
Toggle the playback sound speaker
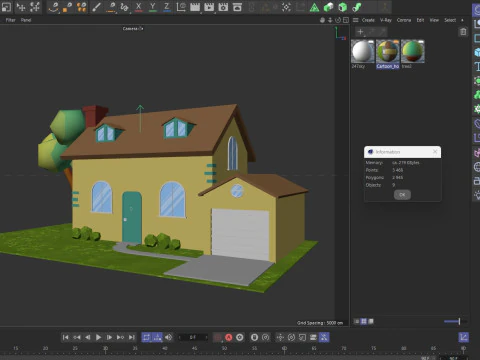tap(168, 337)
